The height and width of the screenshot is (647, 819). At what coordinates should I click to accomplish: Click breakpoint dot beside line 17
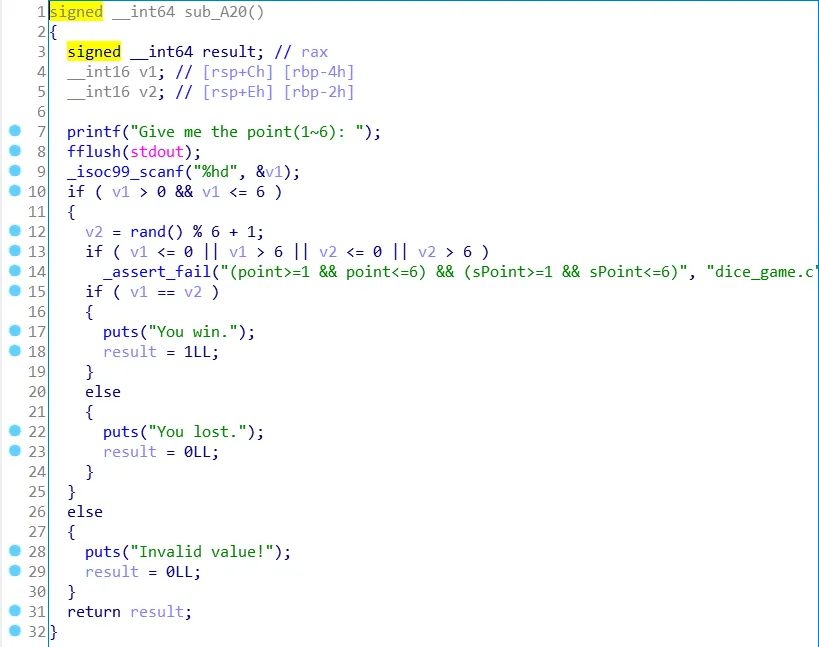click(x=15, y=331)
